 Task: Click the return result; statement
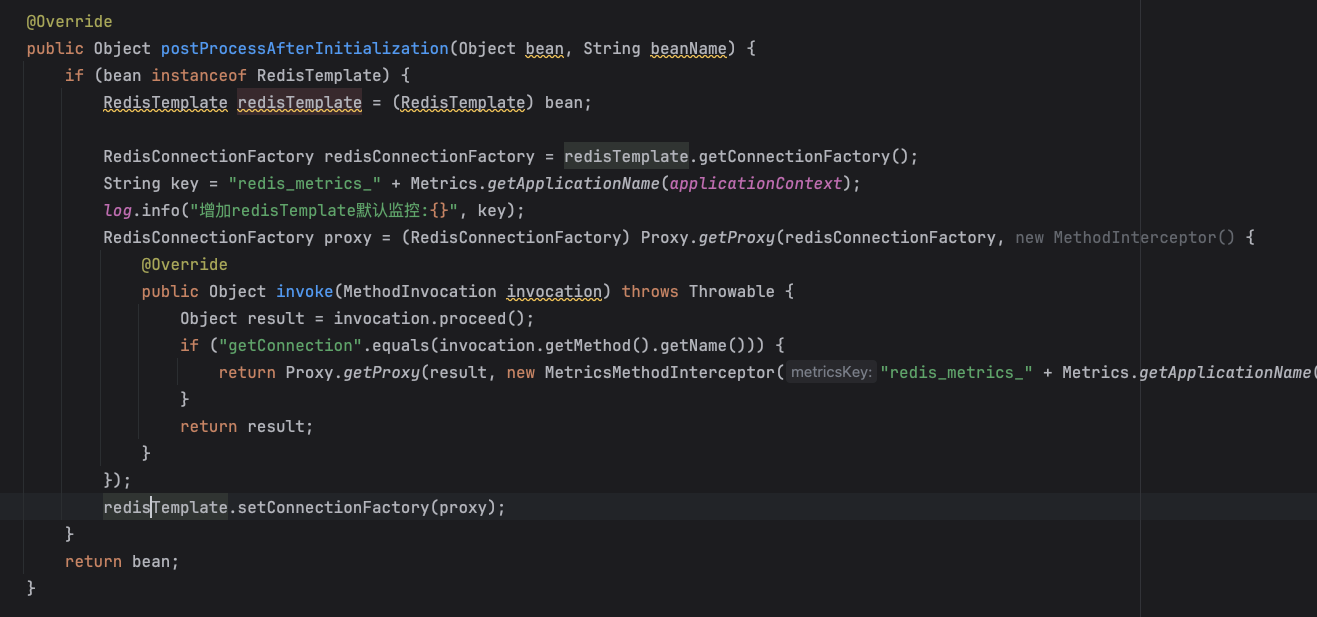click(x=247, y=426)
